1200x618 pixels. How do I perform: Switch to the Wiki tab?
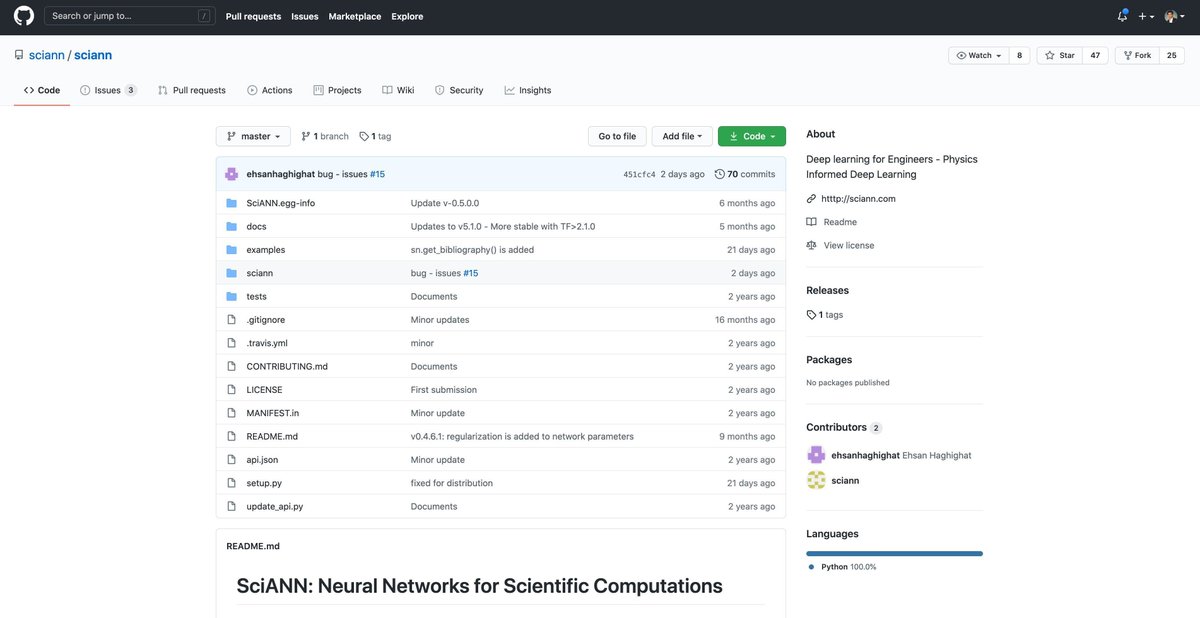tap(398, 90)
